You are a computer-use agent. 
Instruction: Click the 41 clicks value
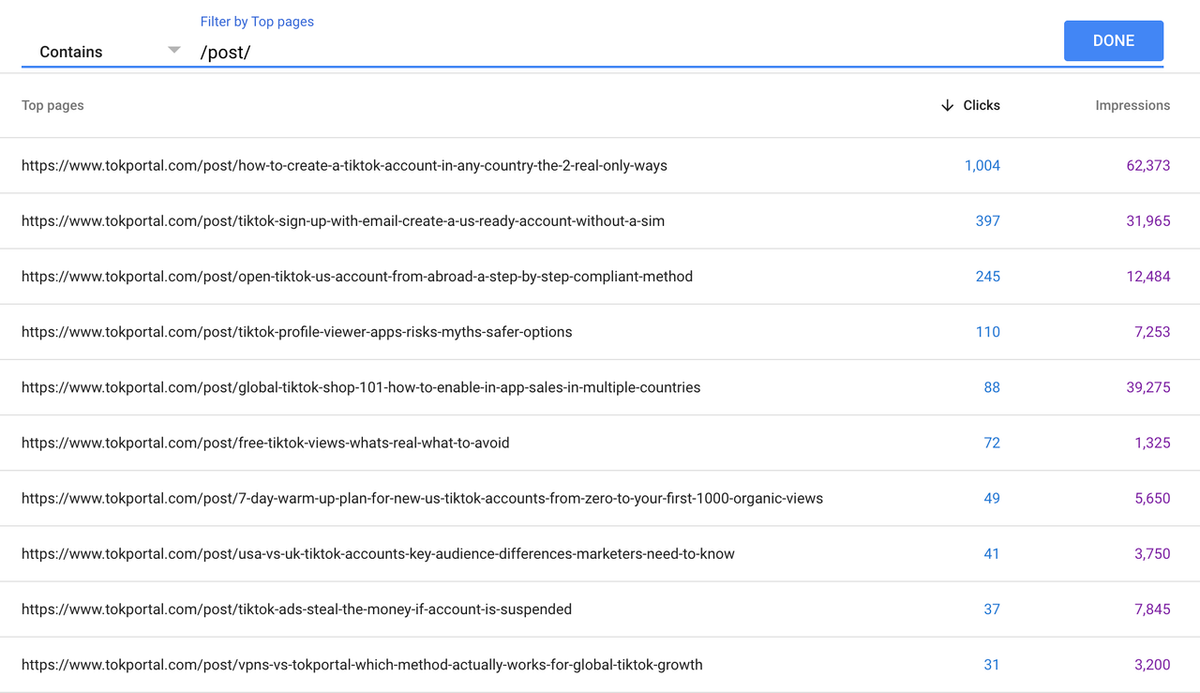[991, 554]
